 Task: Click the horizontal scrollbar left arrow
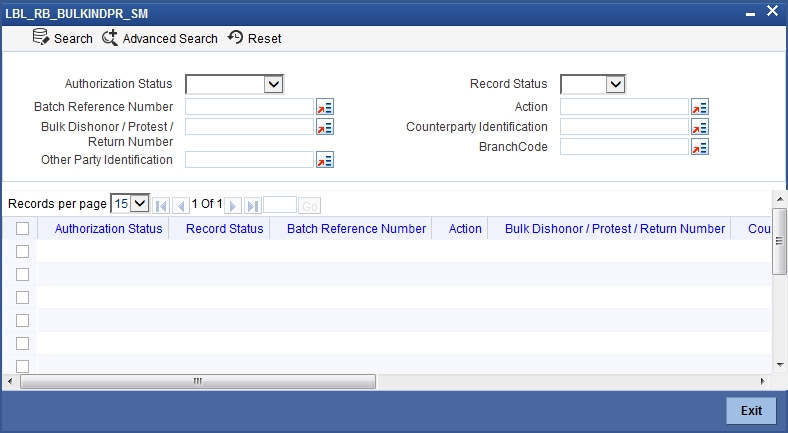pos(10,381)
